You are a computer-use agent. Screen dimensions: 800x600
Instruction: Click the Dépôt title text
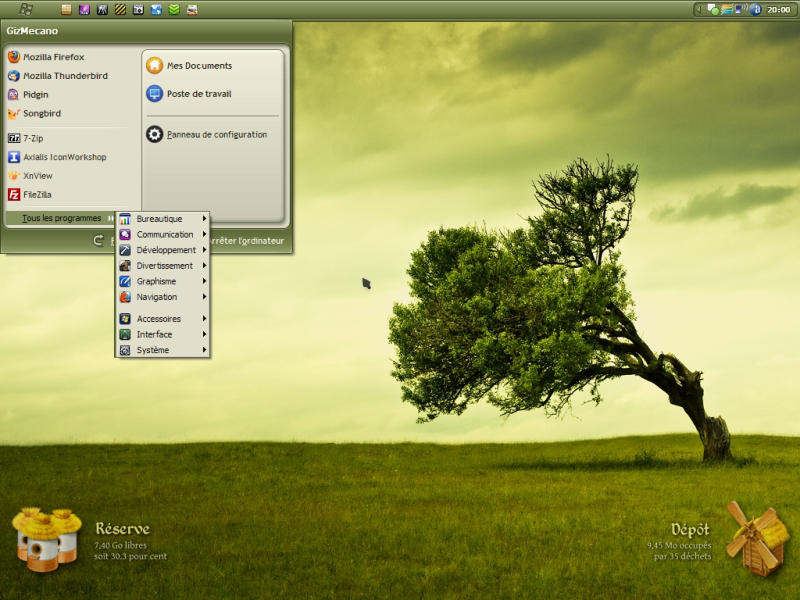pos(690,530)
